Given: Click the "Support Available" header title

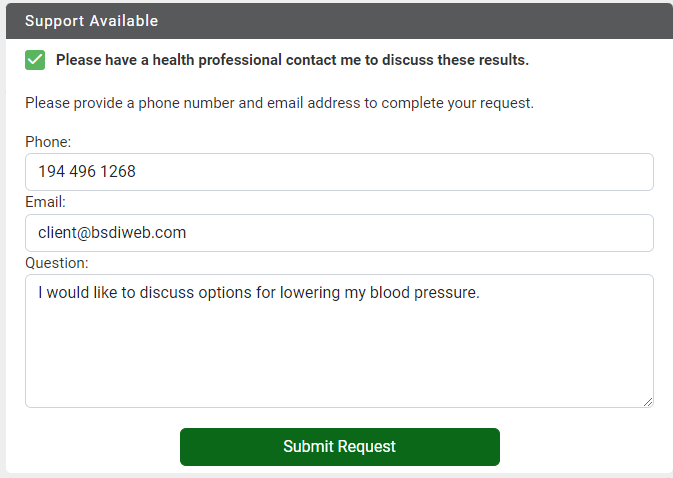Looking at the screenshot, I should (91, 21).
